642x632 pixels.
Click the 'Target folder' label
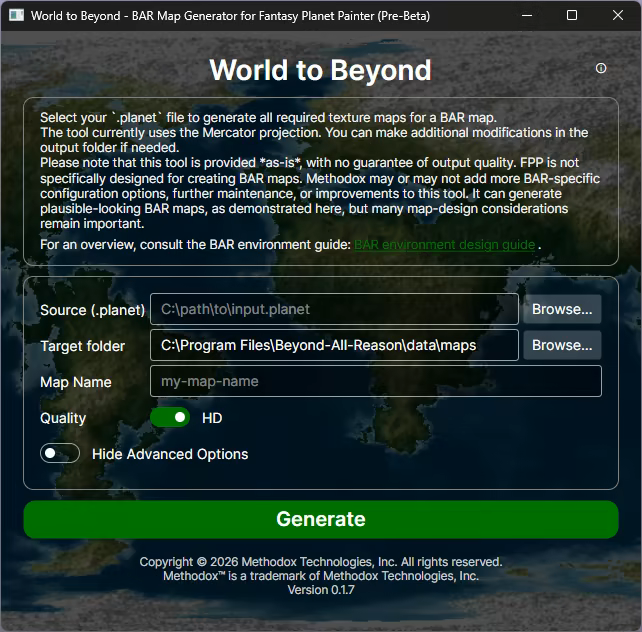coord(82,346)
